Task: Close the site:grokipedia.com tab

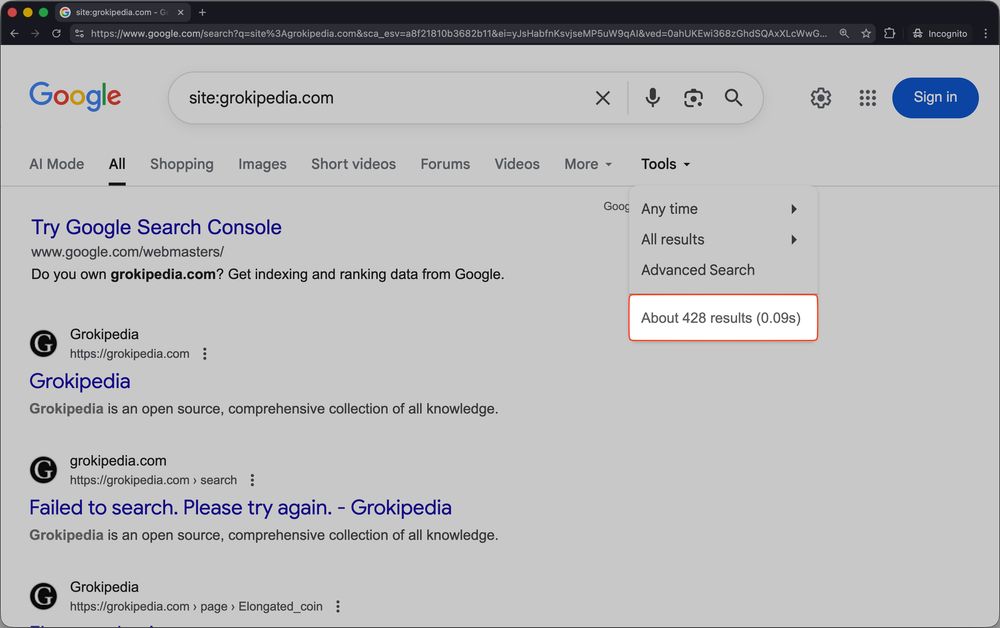Action: tap(180, 12)
